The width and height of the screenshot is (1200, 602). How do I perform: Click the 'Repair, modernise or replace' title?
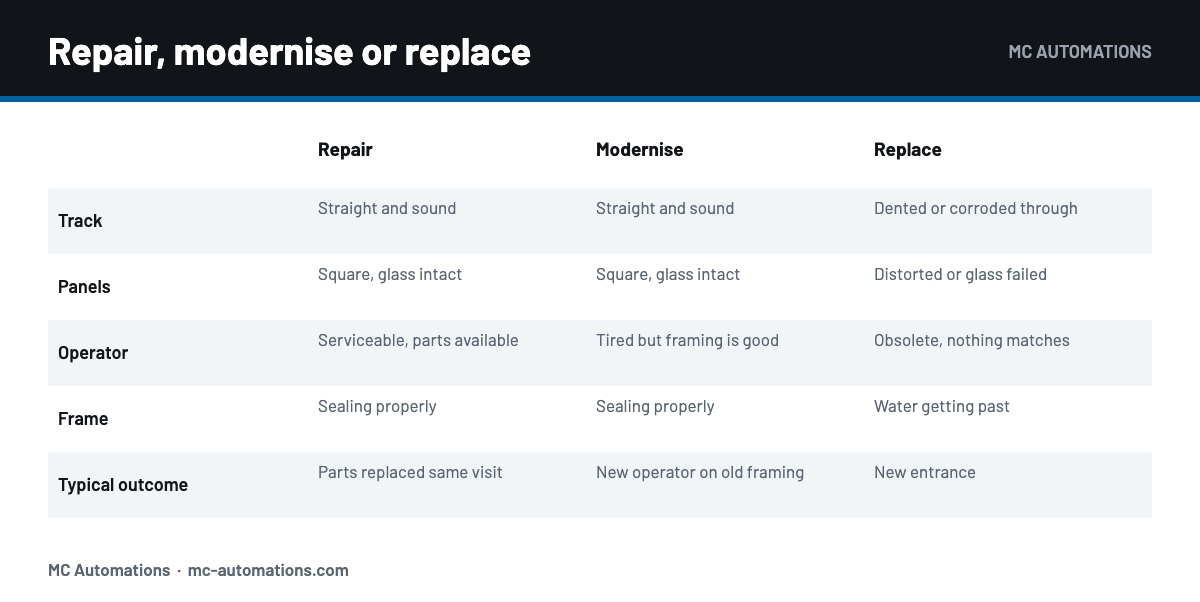tap(289, 52)
